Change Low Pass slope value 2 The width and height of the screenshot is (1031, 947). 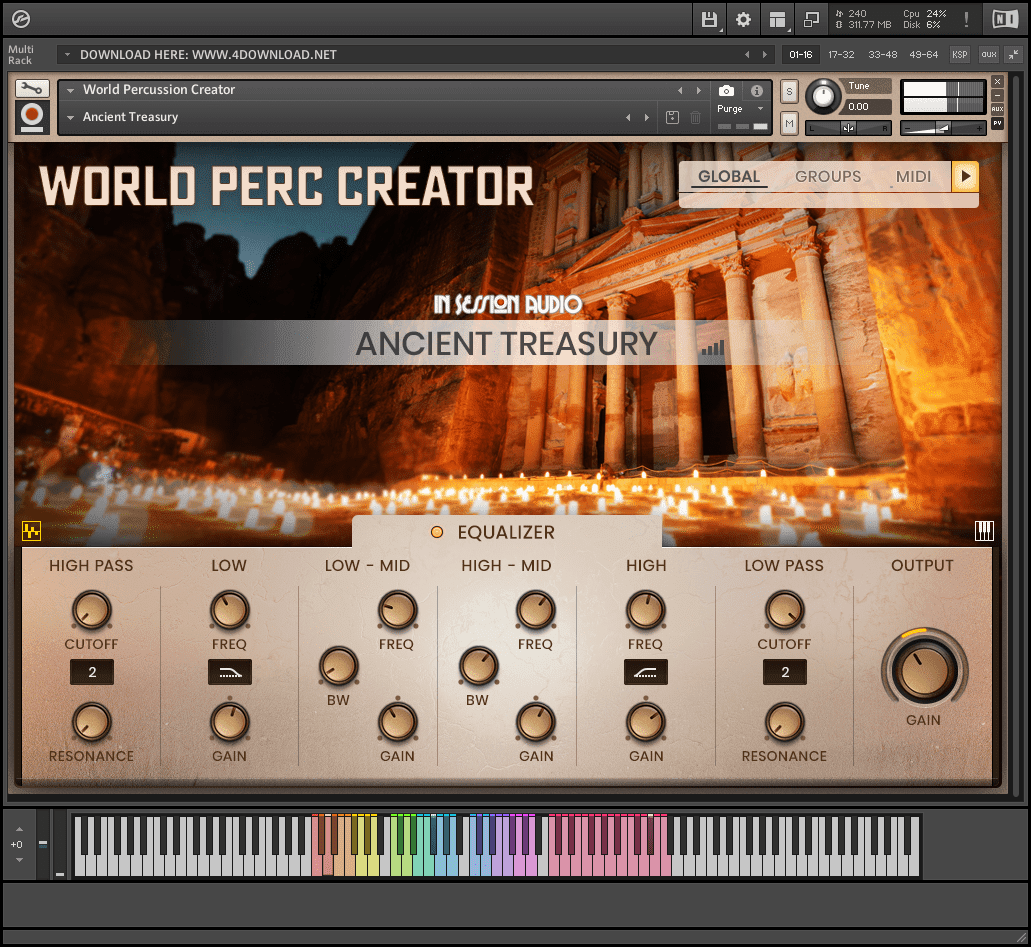point(785,672)
